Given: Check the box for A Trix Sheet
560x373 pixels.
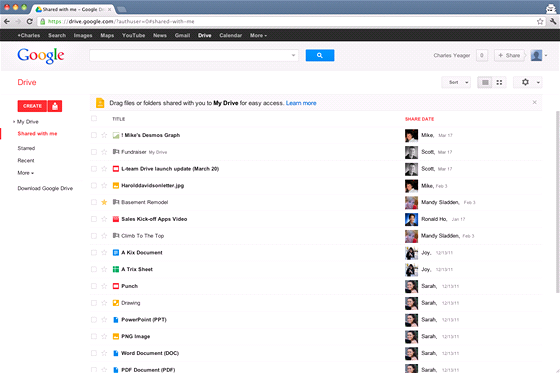Looking at the screenshot, I should click(x=94, y=269).
